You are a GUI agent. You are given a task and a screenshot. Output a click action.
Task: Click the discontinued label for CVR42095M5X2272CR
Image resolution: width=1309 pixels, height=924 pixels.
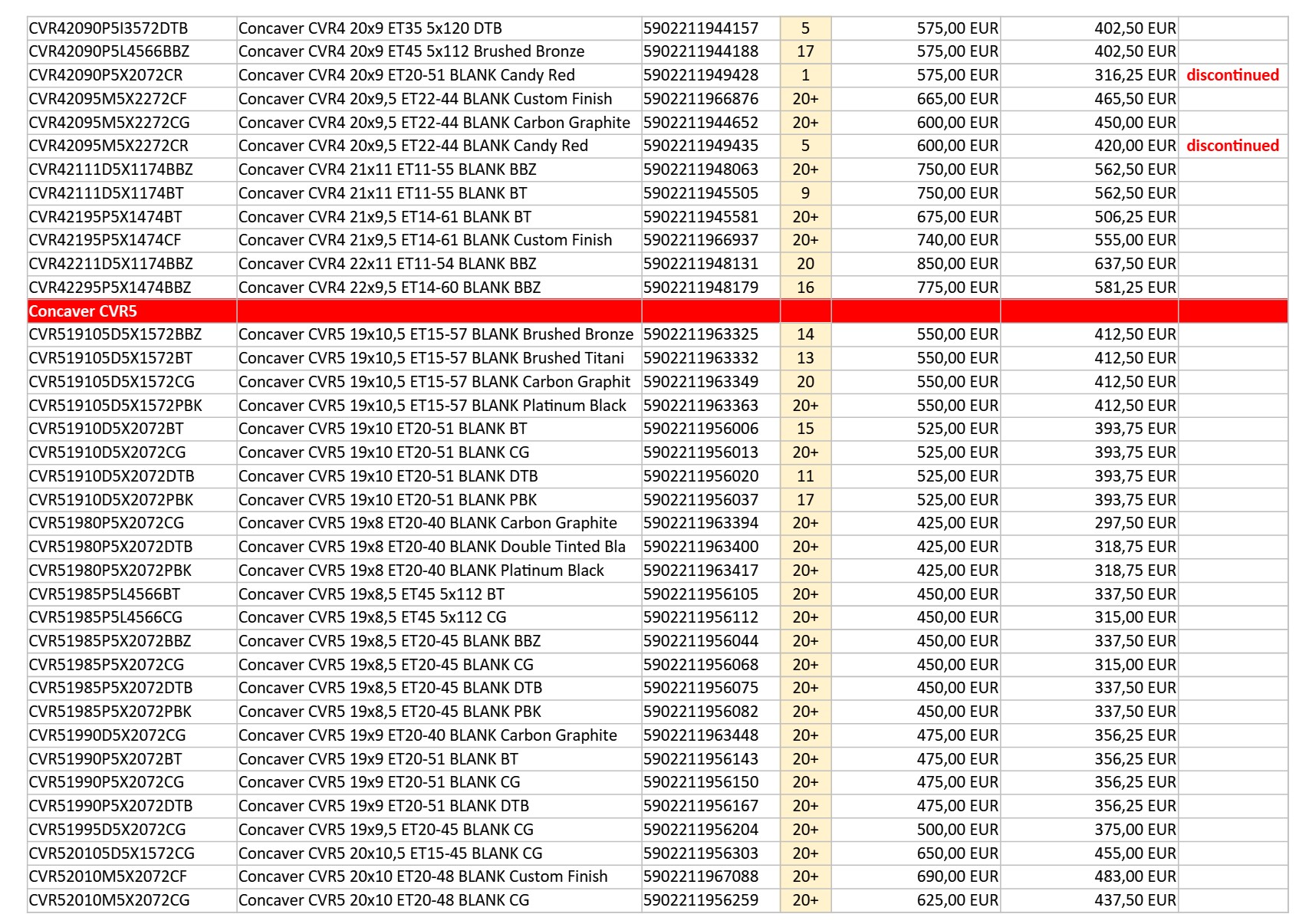pos(1232,146)
